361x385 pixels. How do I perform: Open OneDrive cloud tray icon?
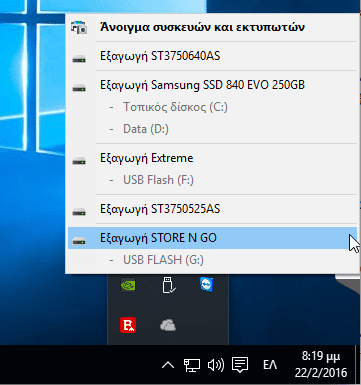click(168, 325)
